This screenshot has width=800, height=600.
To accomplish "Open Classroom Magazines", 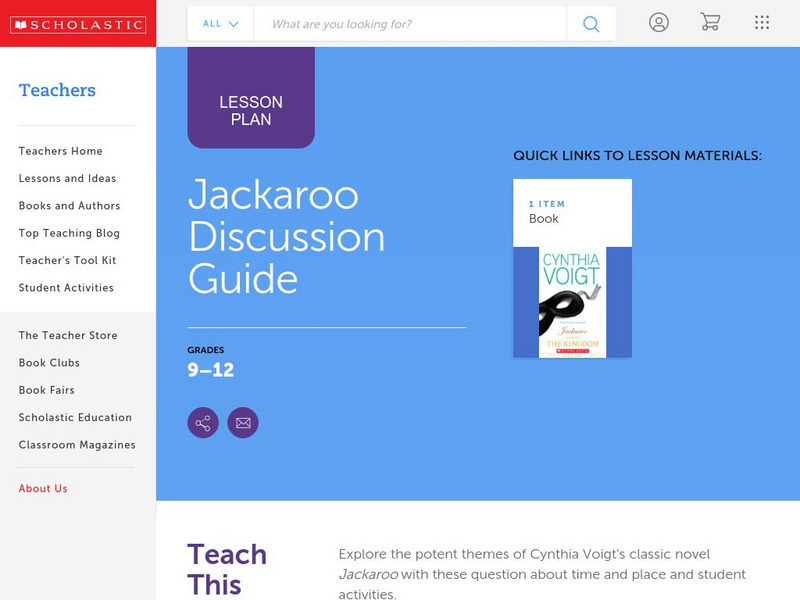I will point(76,444).
